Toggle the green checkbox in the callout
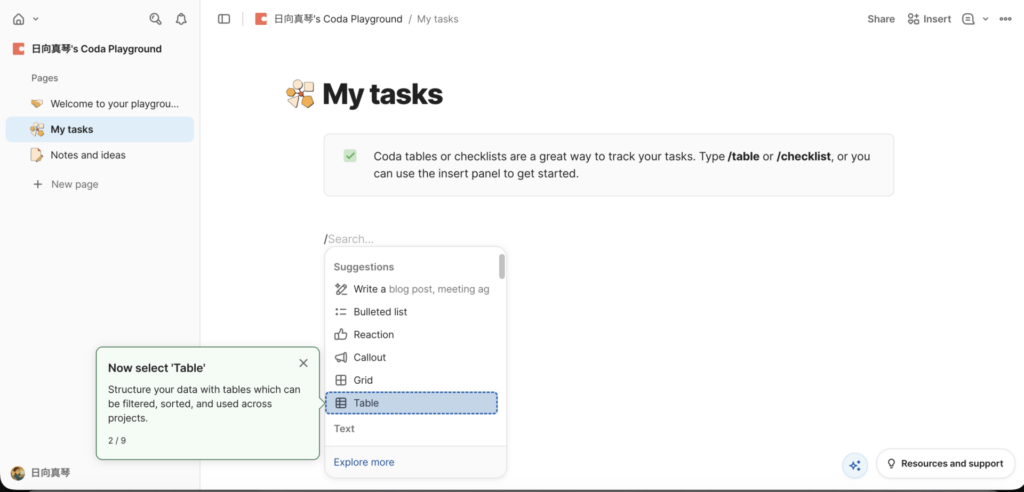1024x492 pixels. tap(350, 156)
